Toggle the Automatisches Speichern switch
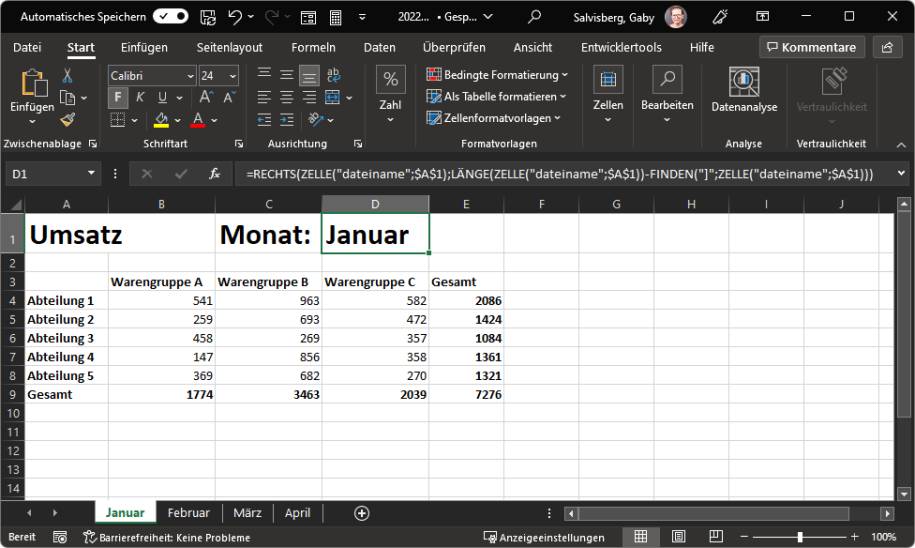Screen dimensions: 915x548 (x=170, y=17)
